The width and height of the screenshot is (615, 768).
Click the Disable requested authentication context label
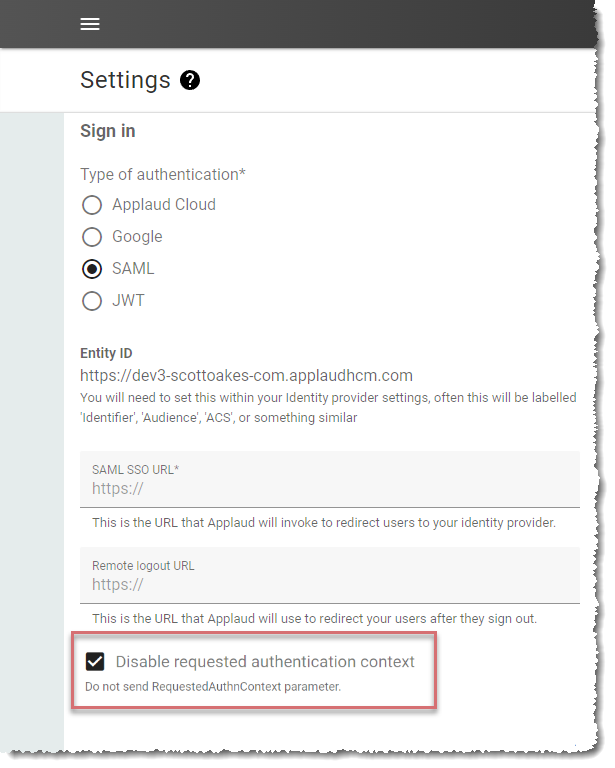tap(265, 662)
